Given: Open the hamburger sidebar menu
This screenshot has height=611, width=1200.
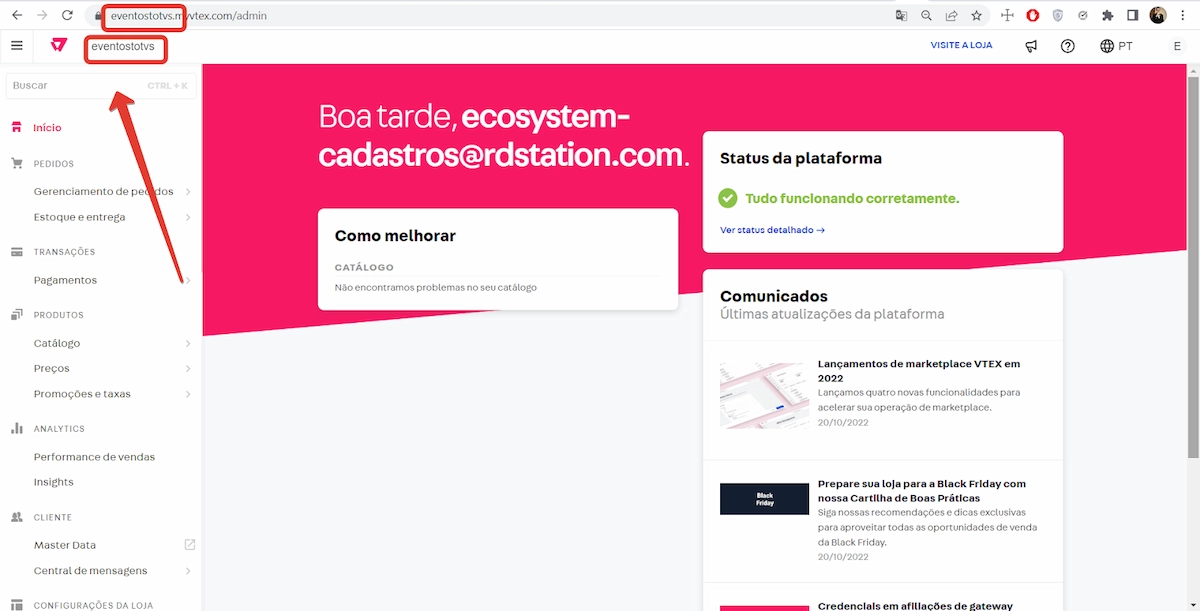Looking at the screenshot, I should (x=16, y=46).
